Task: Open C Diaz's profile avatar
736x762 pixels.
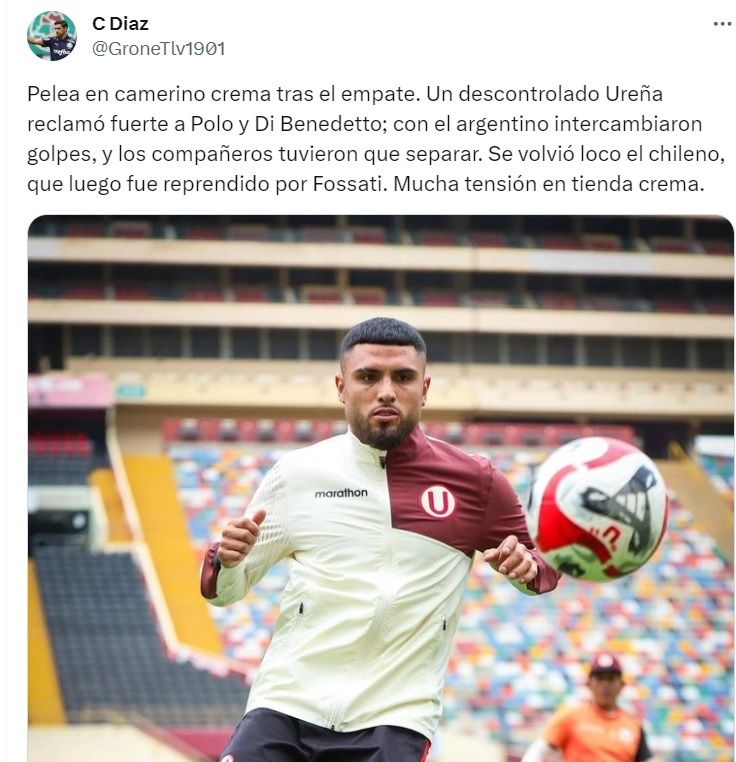Action: (x=52, y=35)
